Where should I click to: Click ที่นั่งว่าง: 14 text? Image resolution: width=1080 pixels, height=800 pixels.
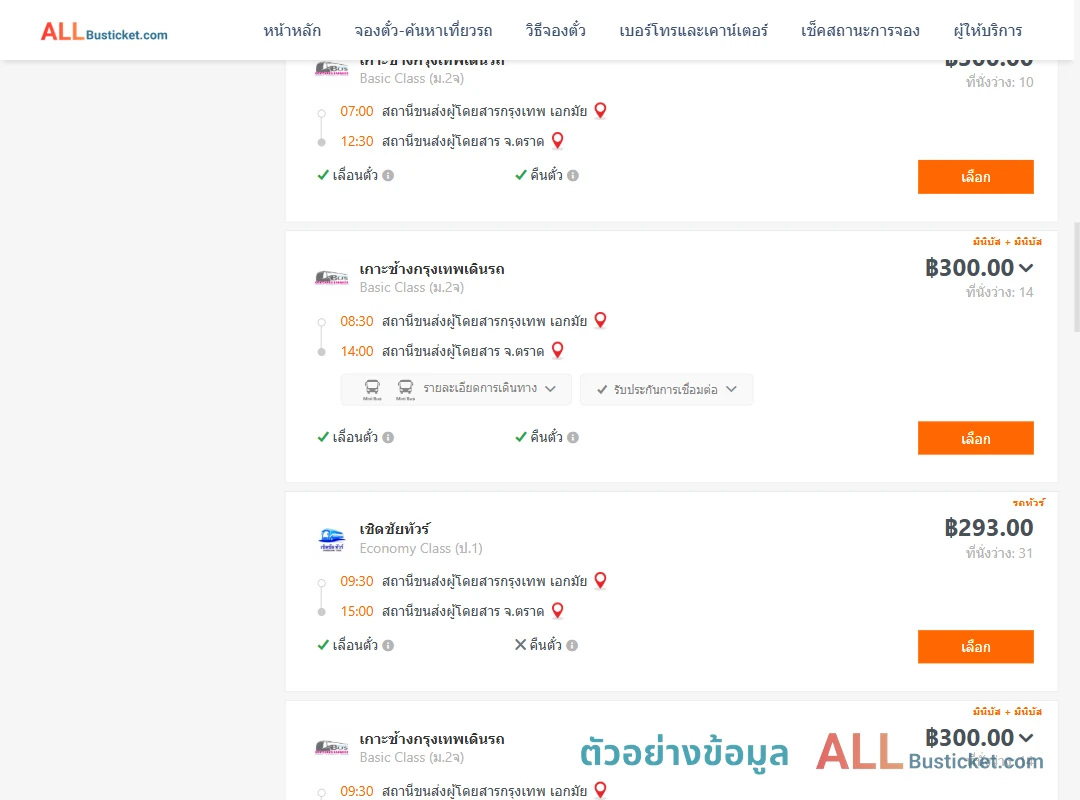coord(999,292)
